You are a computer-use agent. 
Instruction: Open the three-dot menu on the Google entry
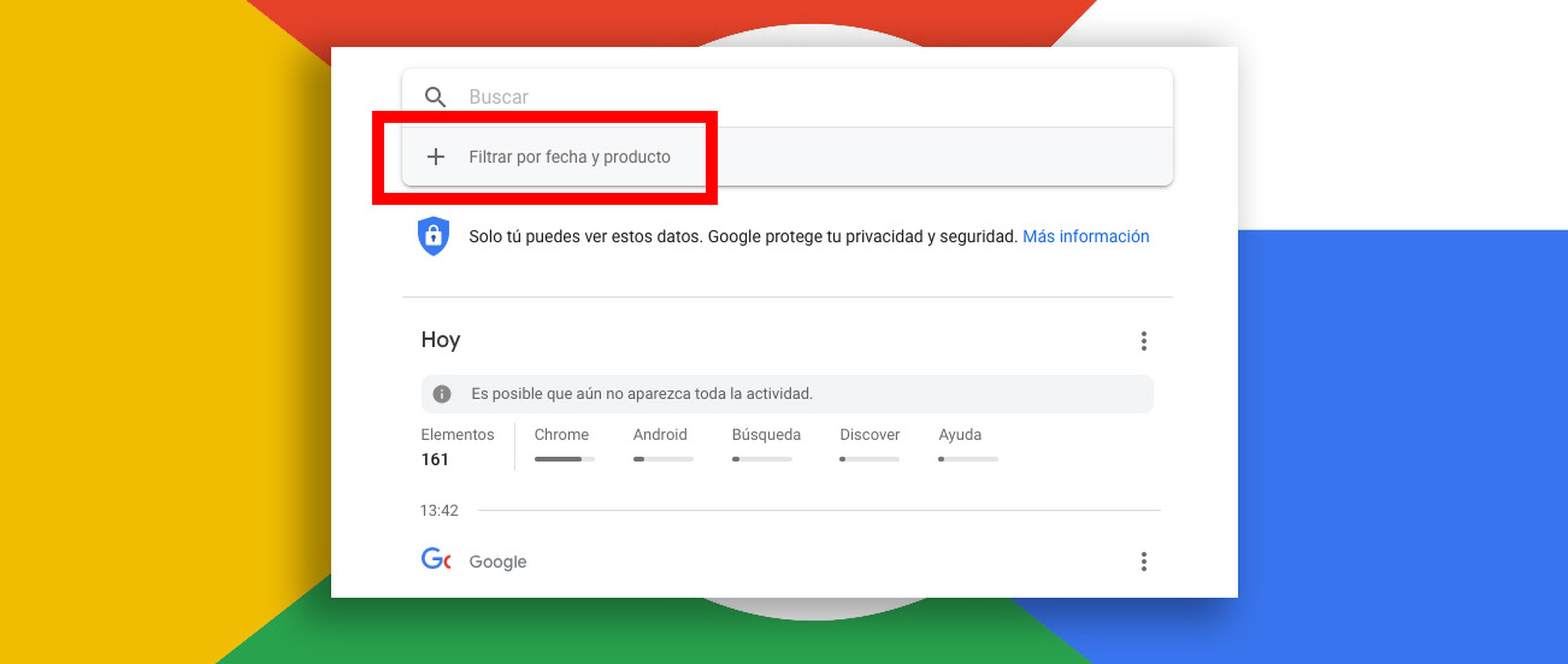[1144, 561]
